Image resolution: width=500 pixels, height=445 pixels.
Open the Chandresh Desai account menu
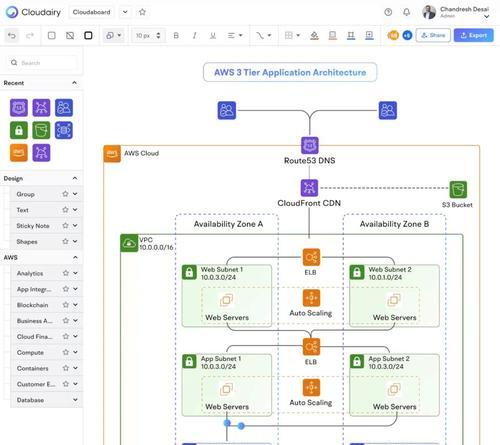(x=456, y=12)
